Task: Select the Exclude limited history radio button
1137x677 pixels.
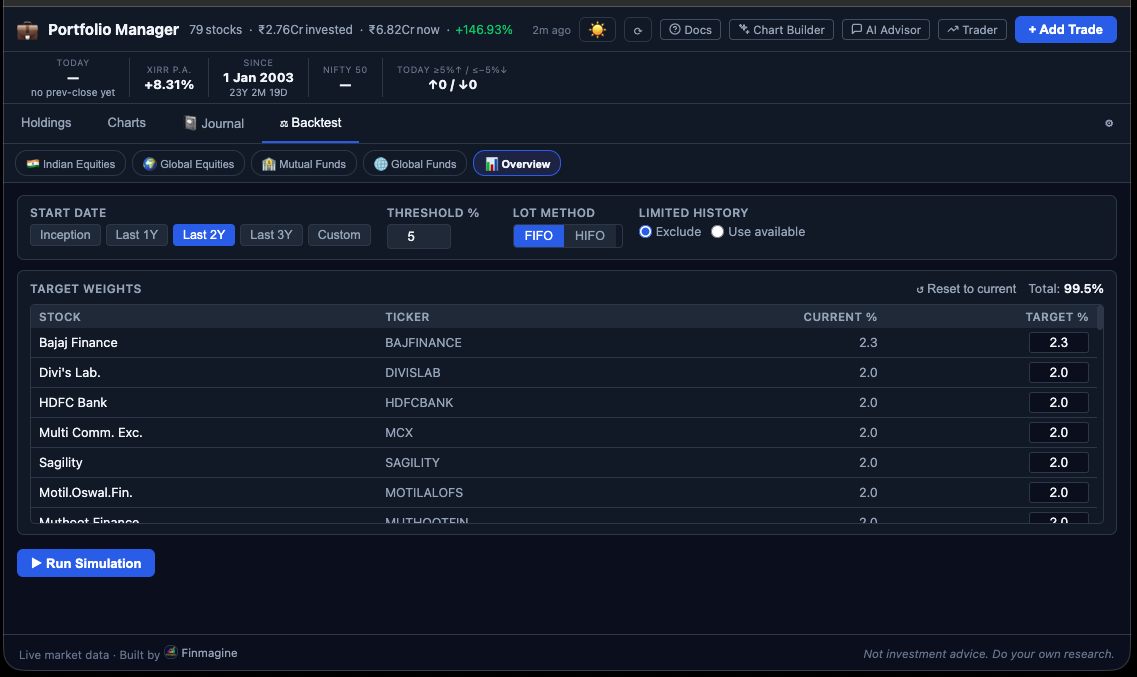Action: coord(645,231)
